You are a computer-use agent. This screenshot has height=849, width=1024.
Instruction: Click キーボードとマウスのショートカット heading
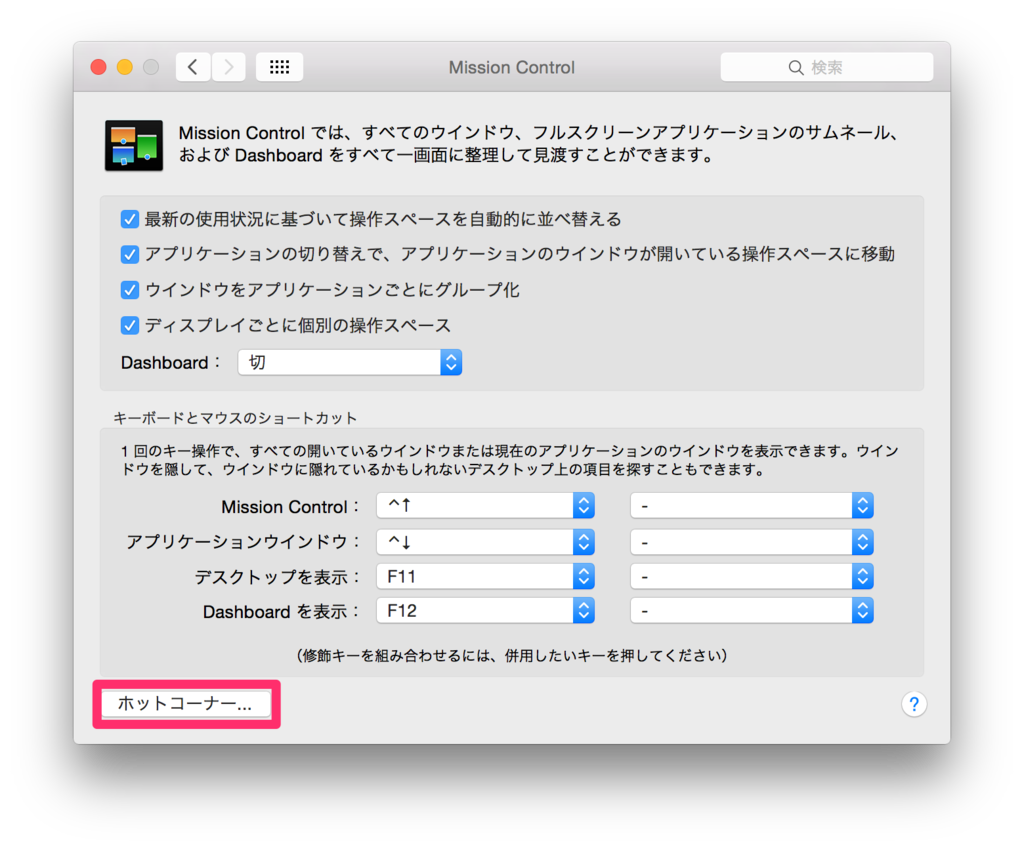click(x=235, y=418)
